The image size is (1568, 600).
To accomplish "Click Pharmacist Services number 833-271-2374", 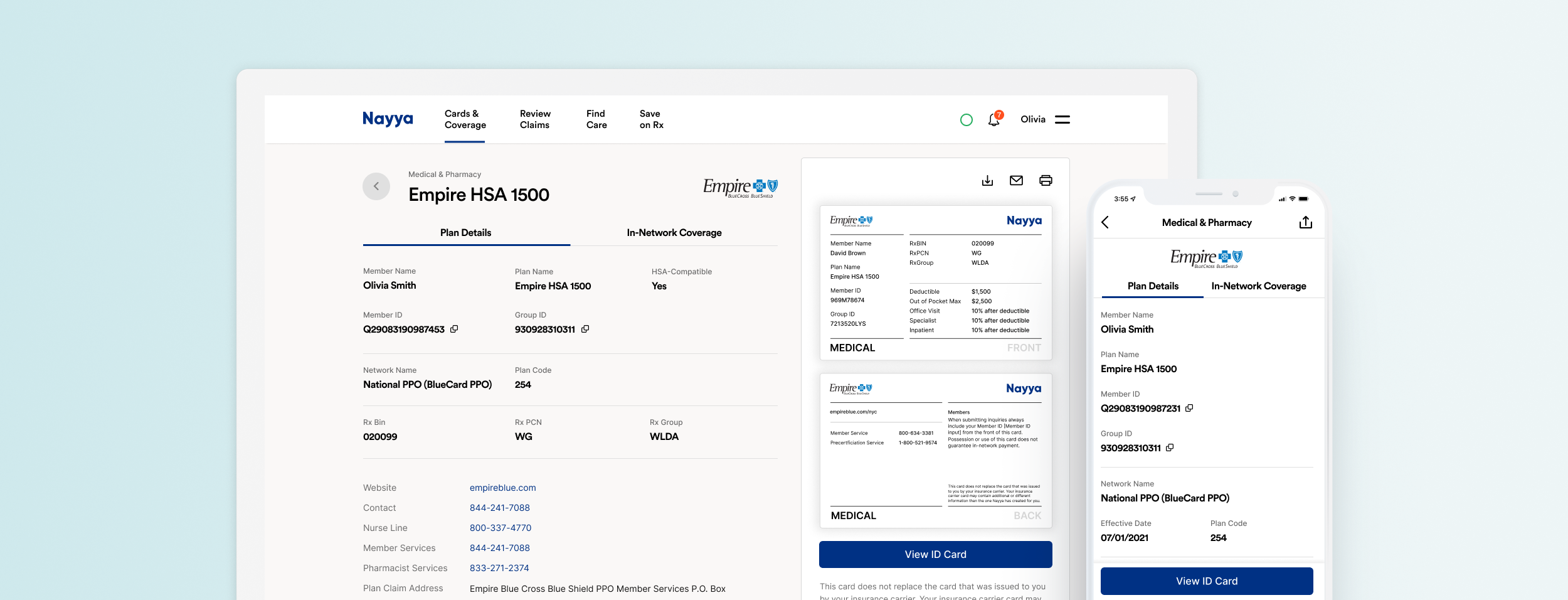I will click(499, 568).
